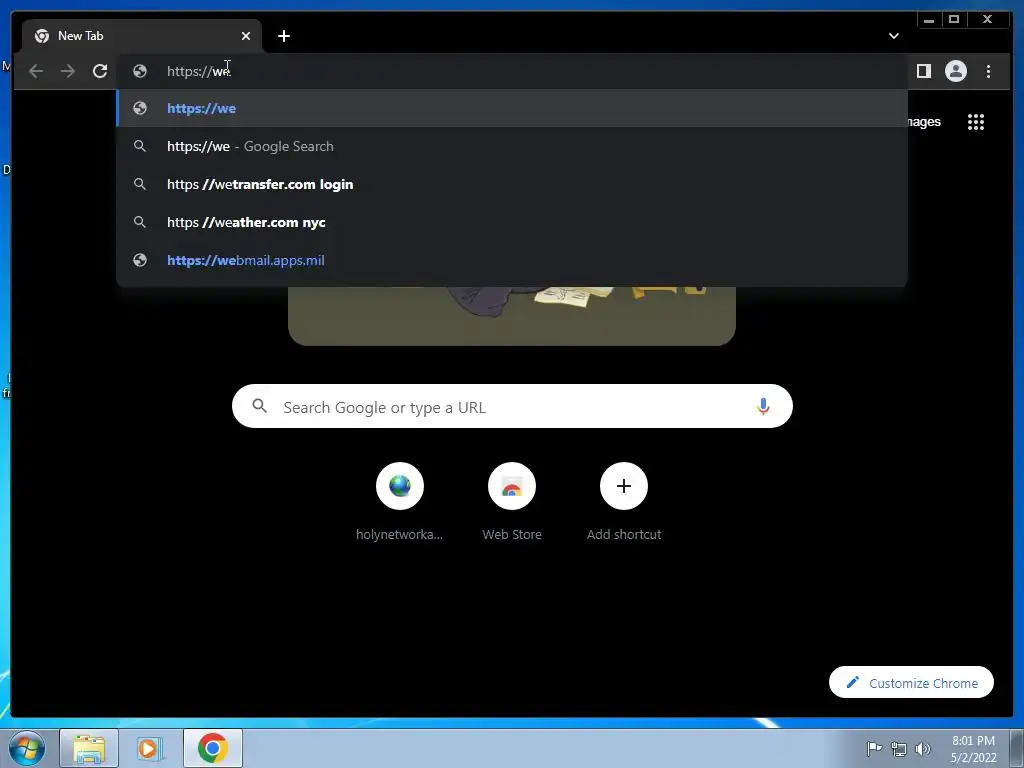Image resolution: width=1024 pixels, height=768 pixels.
Task: Minimize the Chrome window
Action: pos(929,20)
